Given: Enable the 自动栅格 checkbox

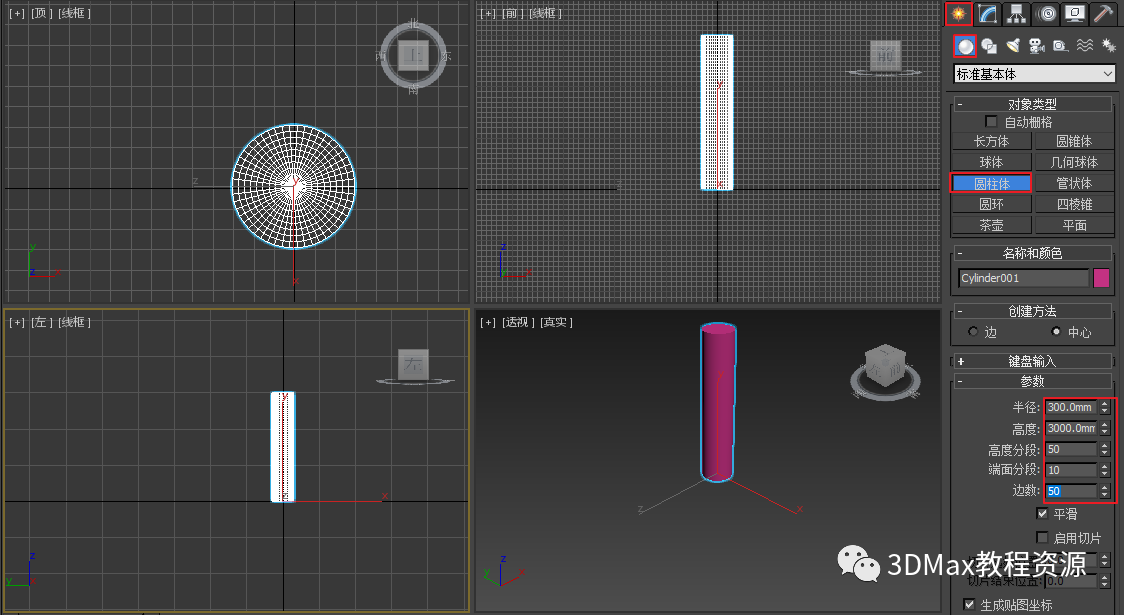Looking at the screenshot, I should [x=991, y=122].
